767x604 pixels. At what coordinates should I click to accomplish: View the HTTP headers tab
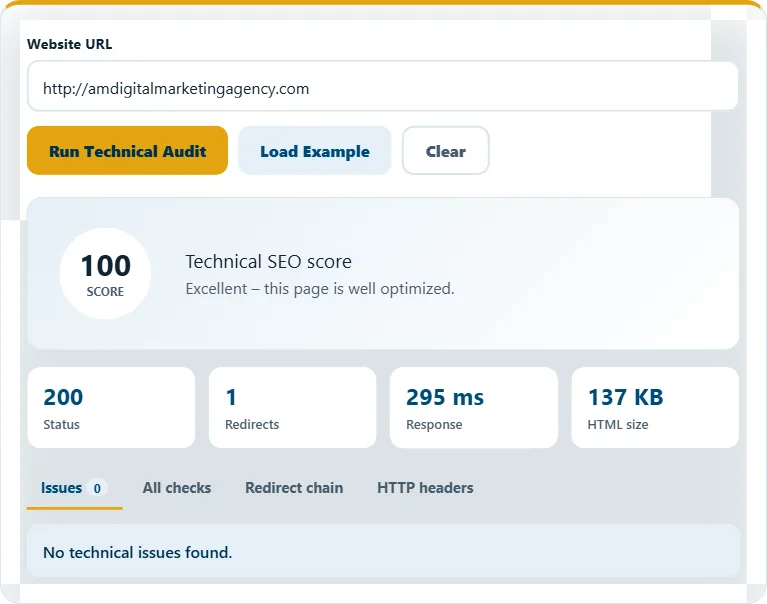click(x=425, y=488)
